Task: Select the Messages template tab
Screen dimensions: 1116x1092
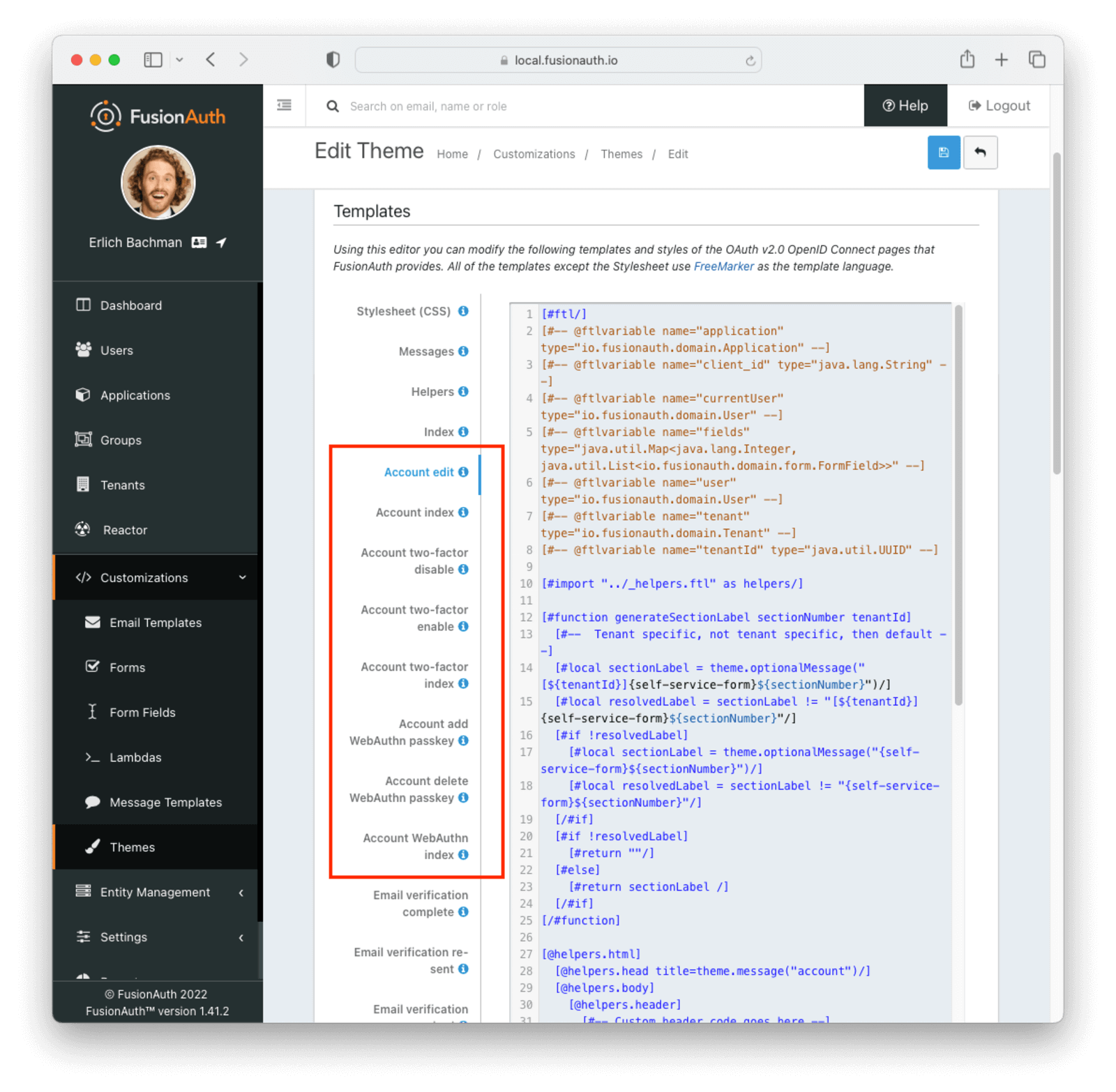Action: tap(425, 351)
